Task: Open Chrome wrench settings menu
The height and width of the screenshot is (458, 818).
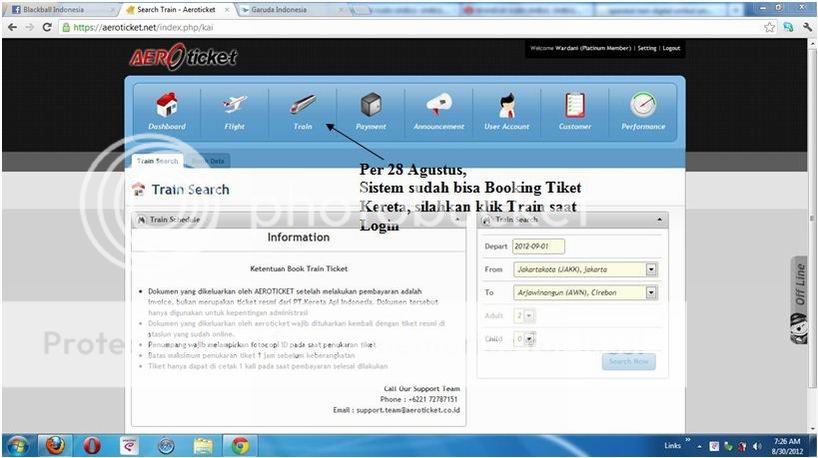Action: 807,27
